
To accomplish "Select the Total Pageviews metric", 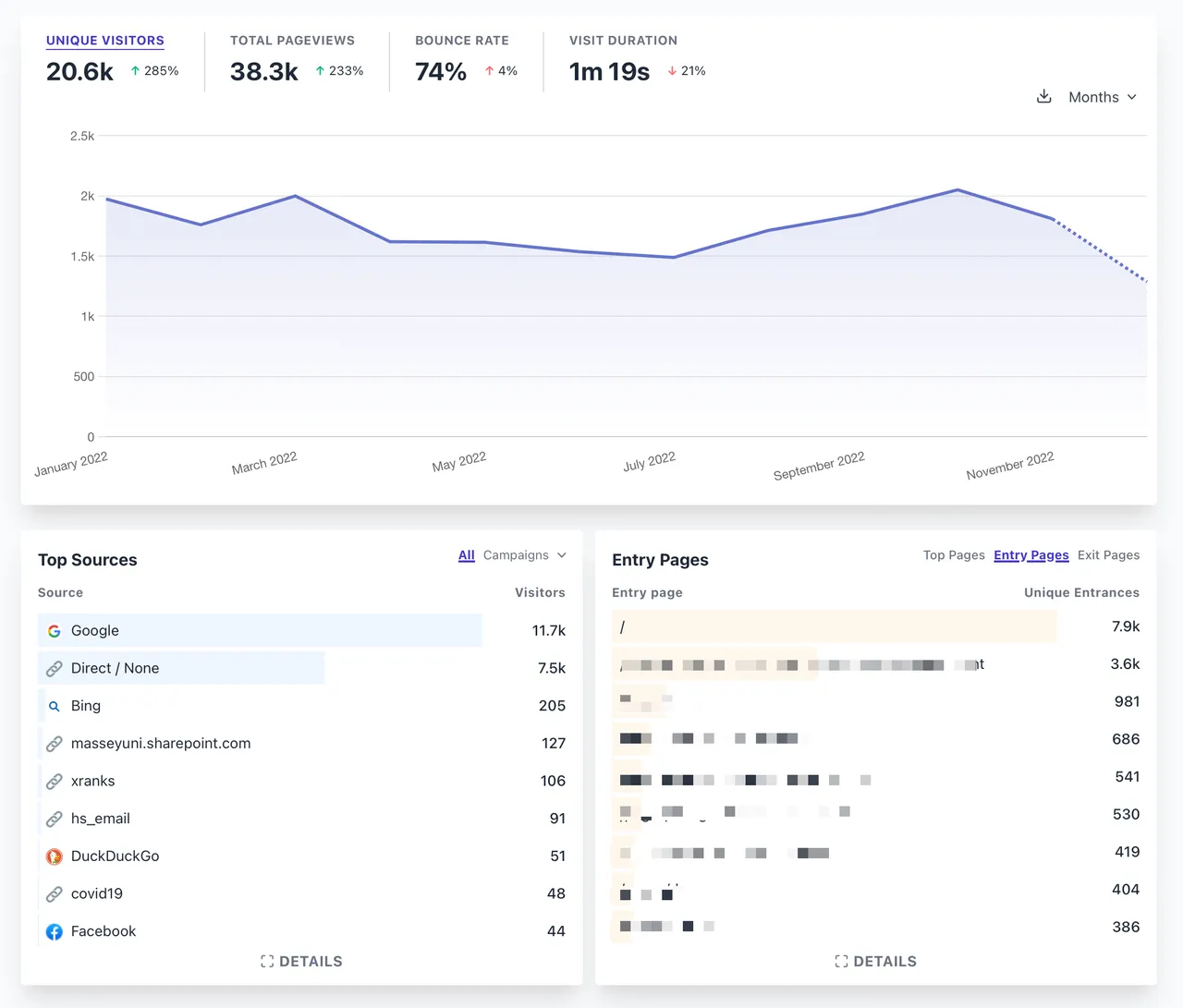I will pyautogui.click(x=292, y=41).
